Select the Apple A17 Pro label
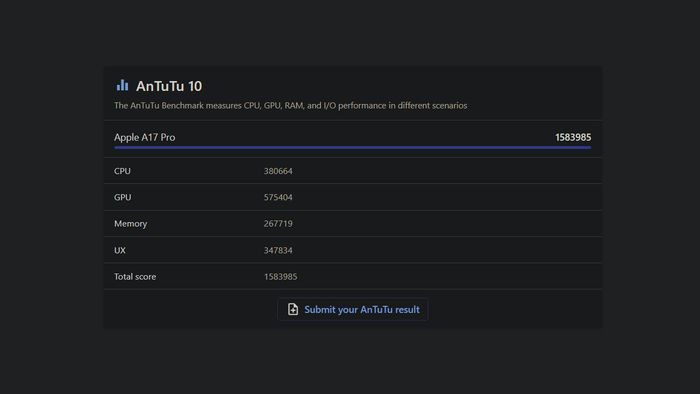 [145, 137]
